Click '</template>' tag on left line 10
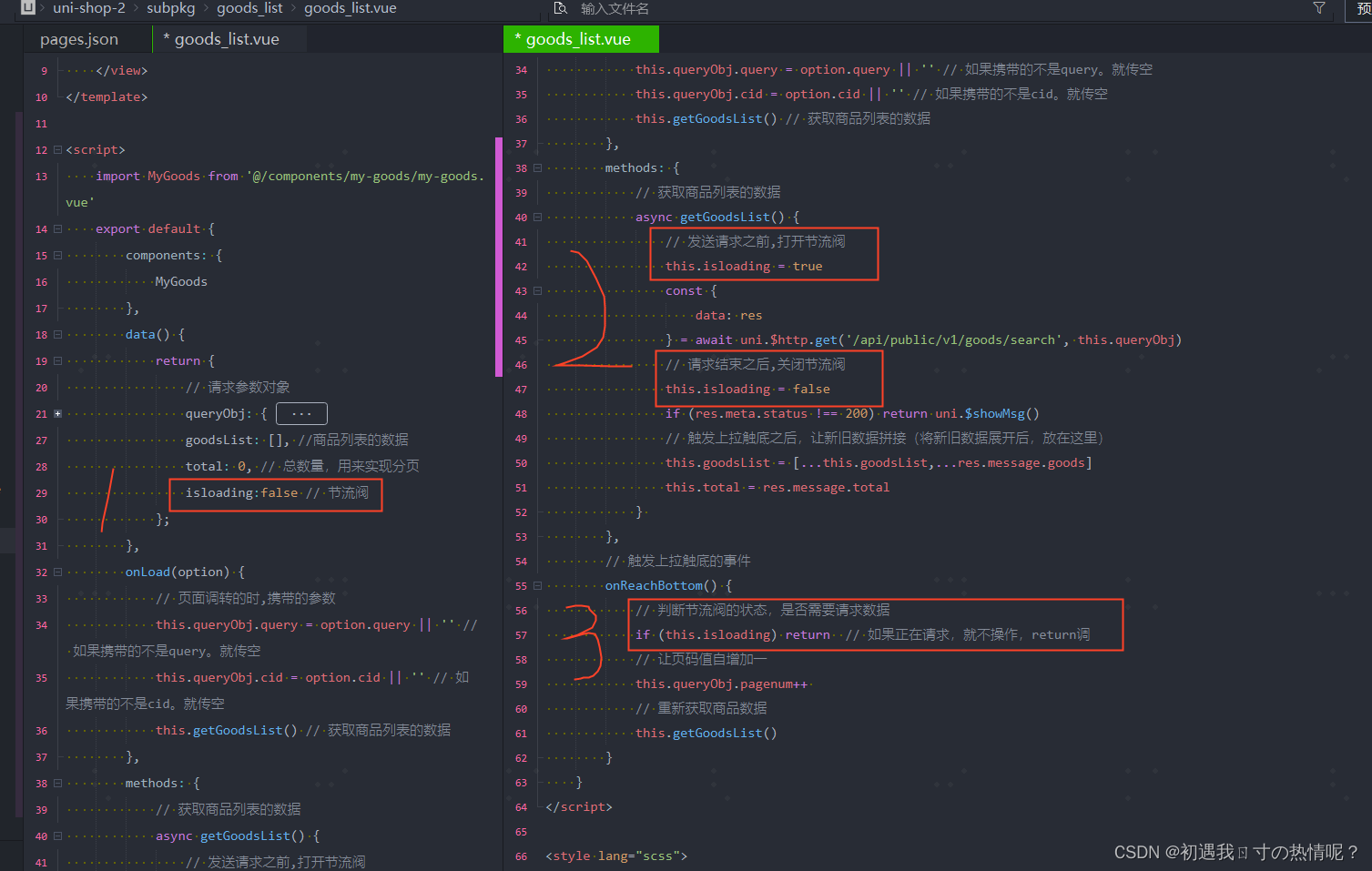 coord(107,96)
